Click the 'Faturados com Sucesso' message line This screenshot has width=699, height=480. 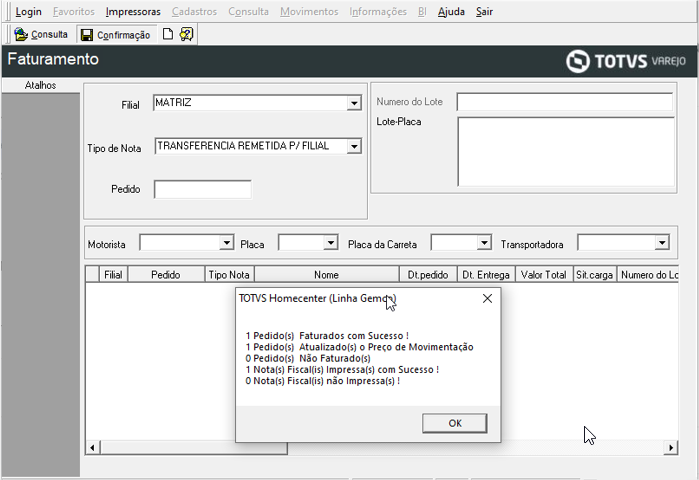click(x=327, y=336)
